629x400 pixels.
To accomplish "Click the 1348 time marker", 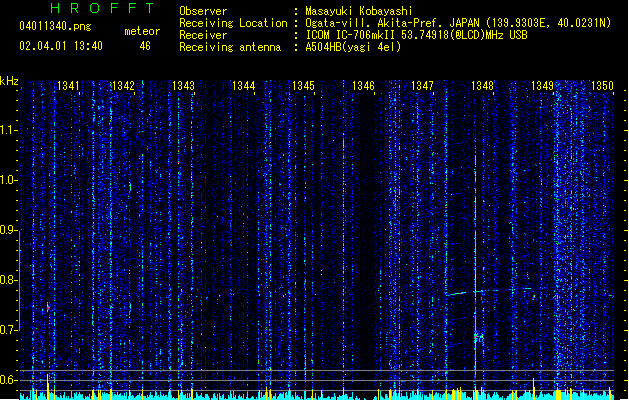I will 482,85.
